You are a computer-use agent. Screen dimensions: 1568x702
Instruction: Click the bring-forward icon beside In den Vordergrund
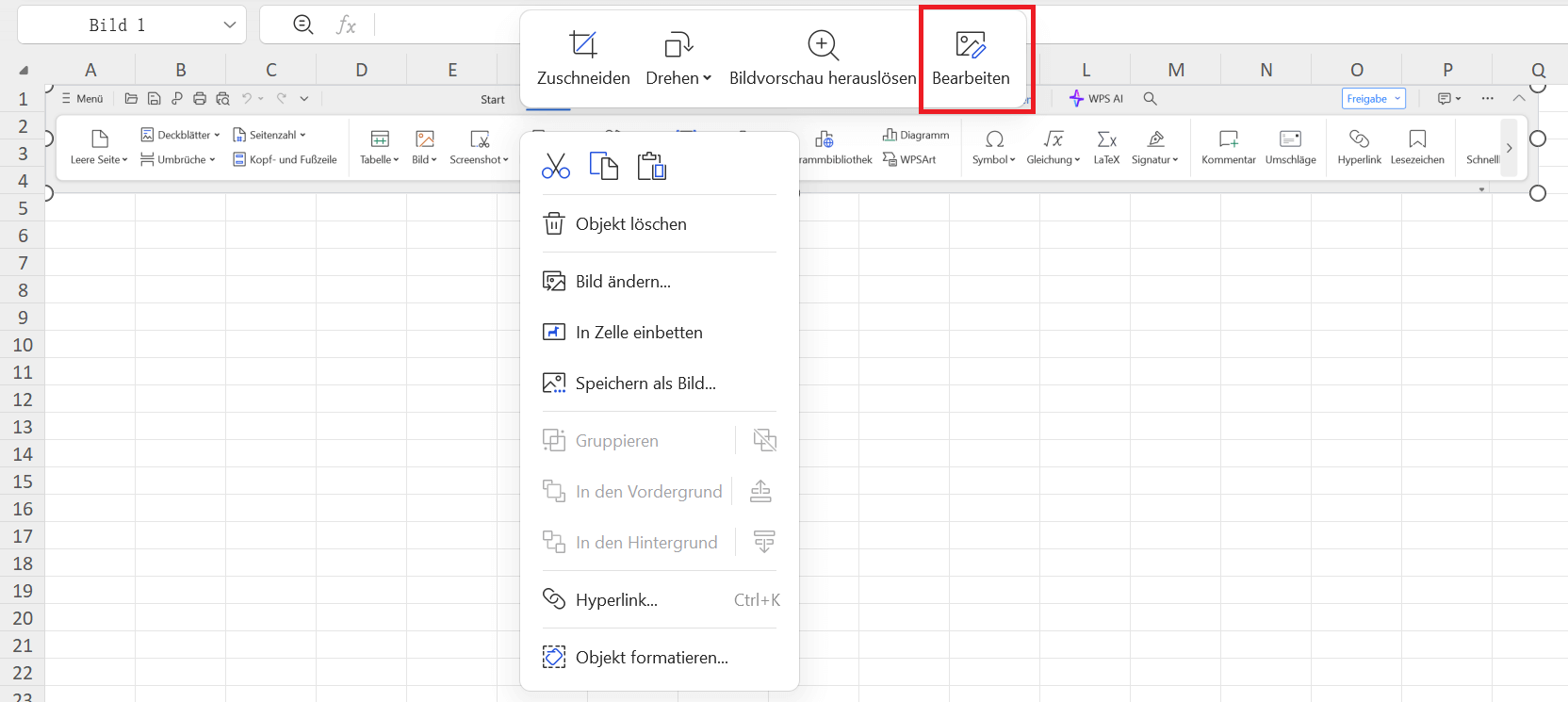(761, 491)
